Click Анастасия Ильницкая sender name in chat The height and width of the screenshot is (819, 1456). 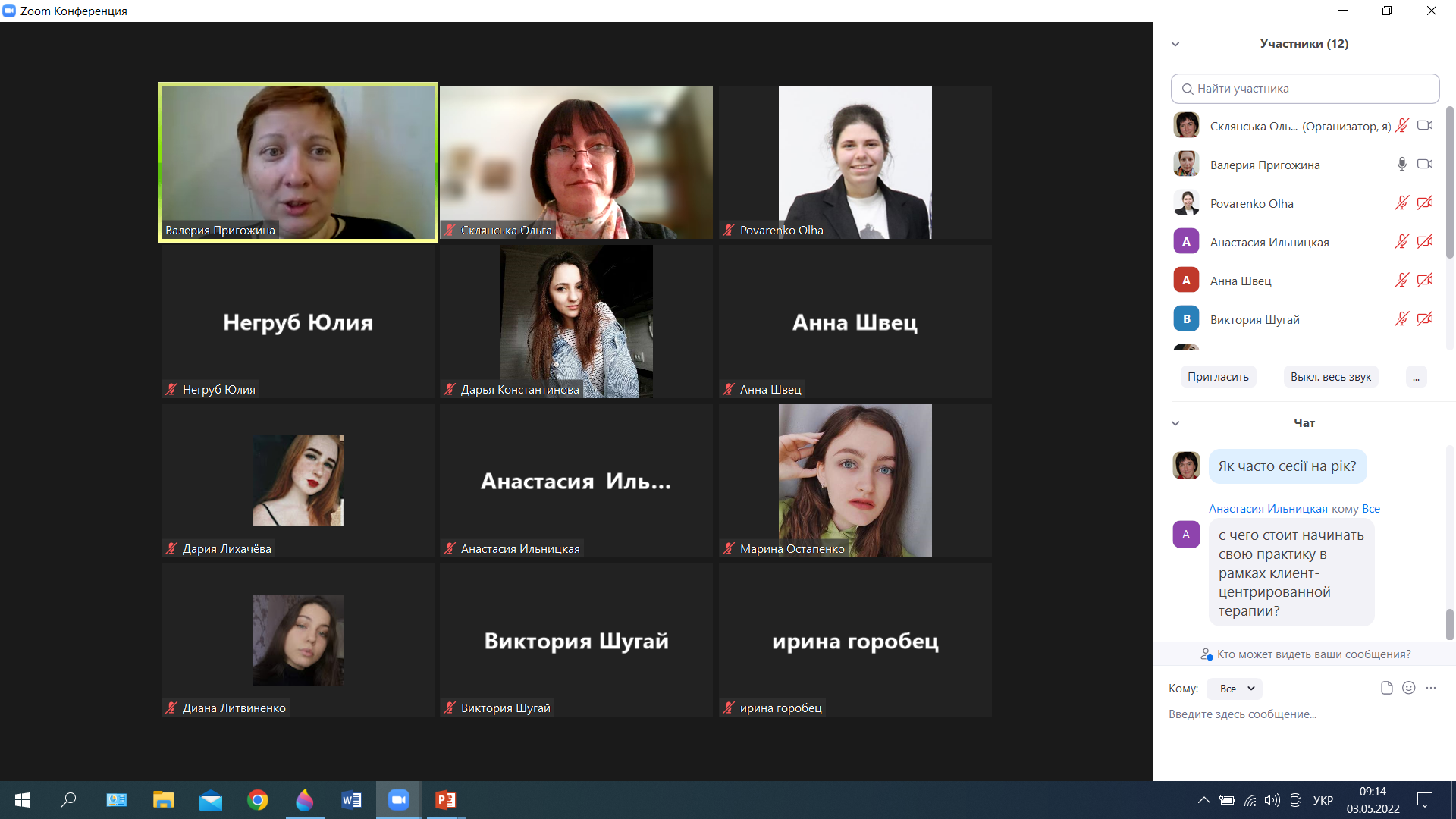[1268, 509]
